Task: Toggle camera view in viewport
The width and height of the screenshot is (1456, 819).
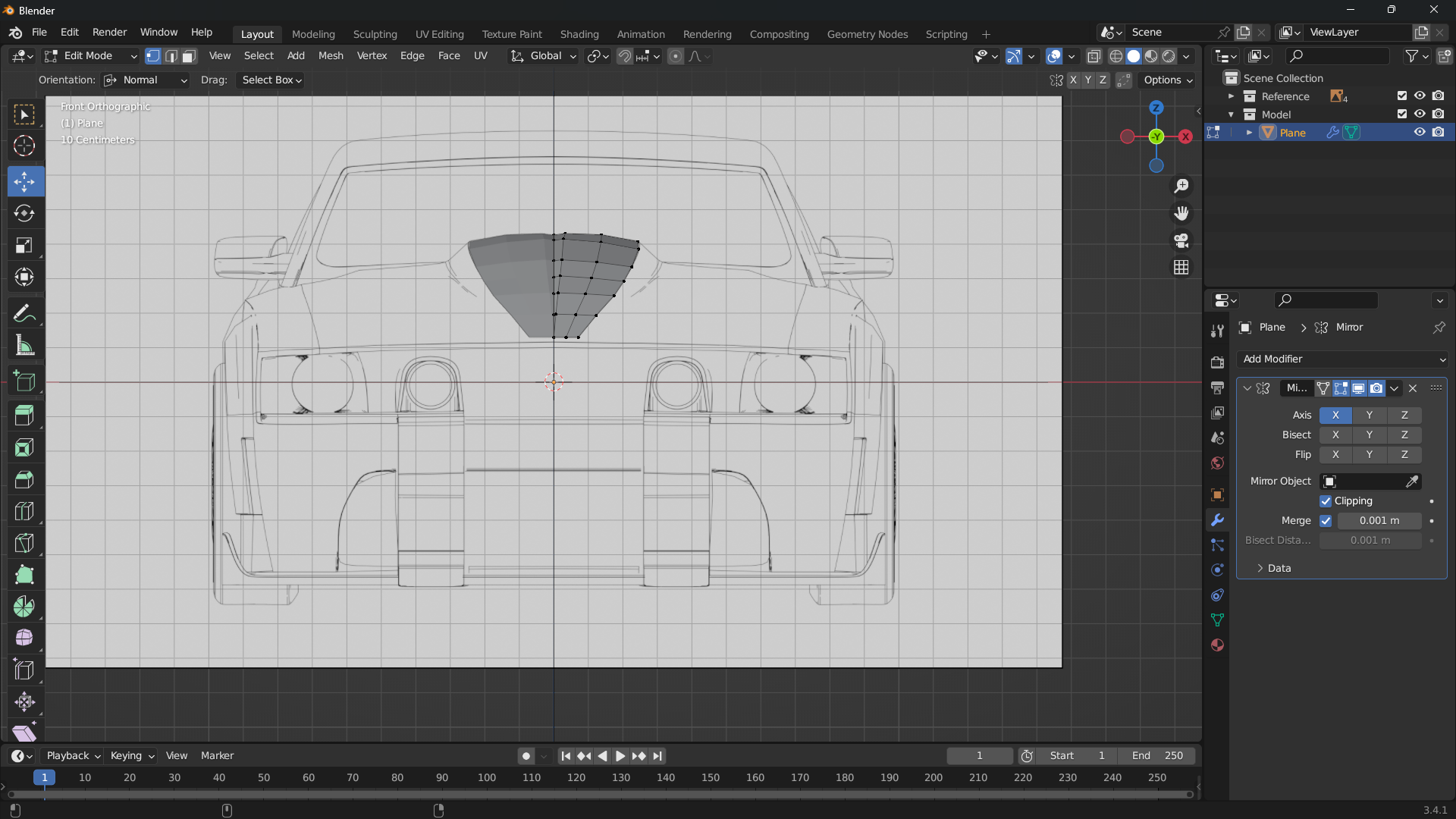Action: pyautogui.click(x=1181, y=240)
